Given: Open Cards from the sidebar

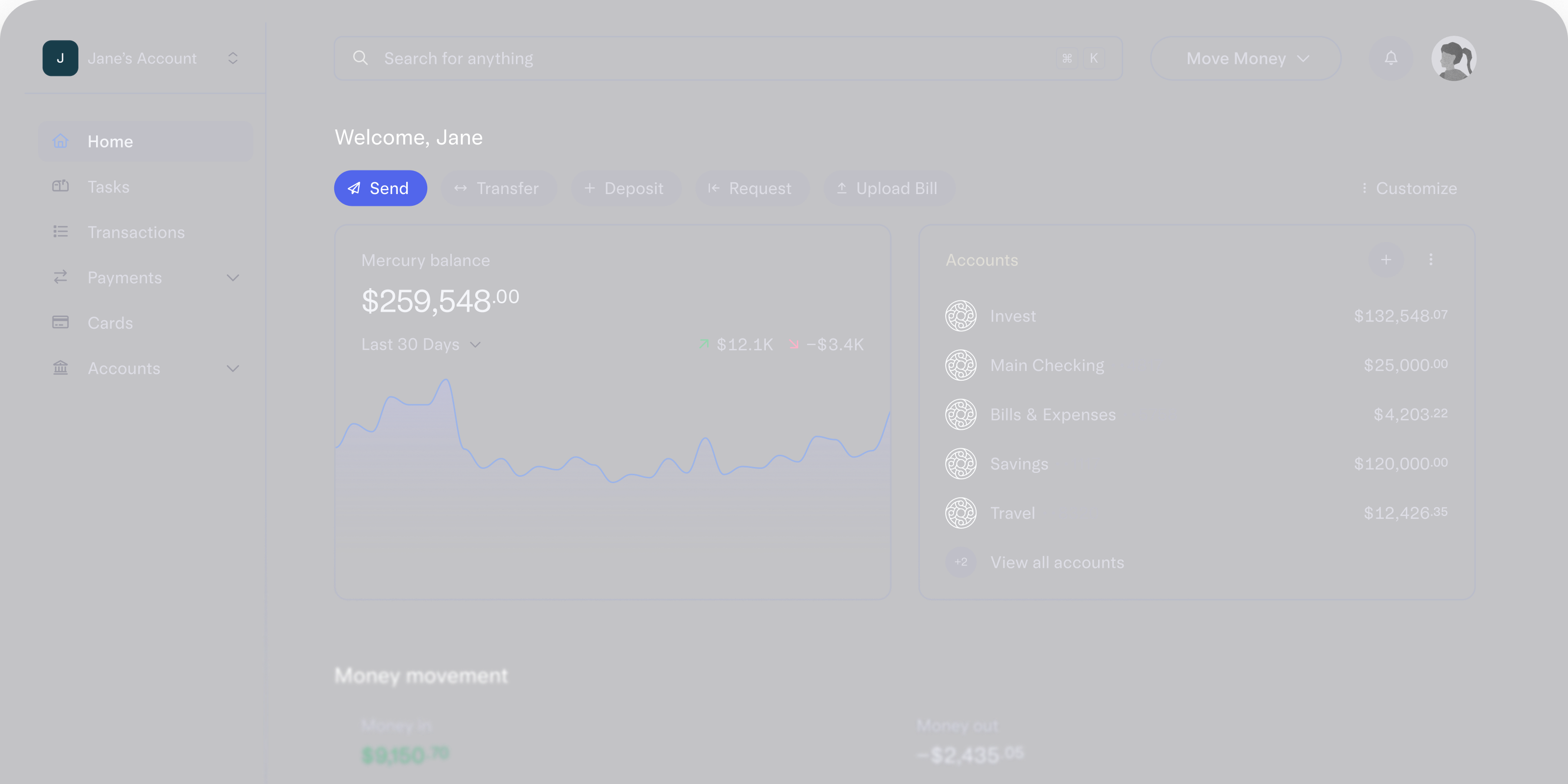Looking at the screenshot, I should [110, 322].
